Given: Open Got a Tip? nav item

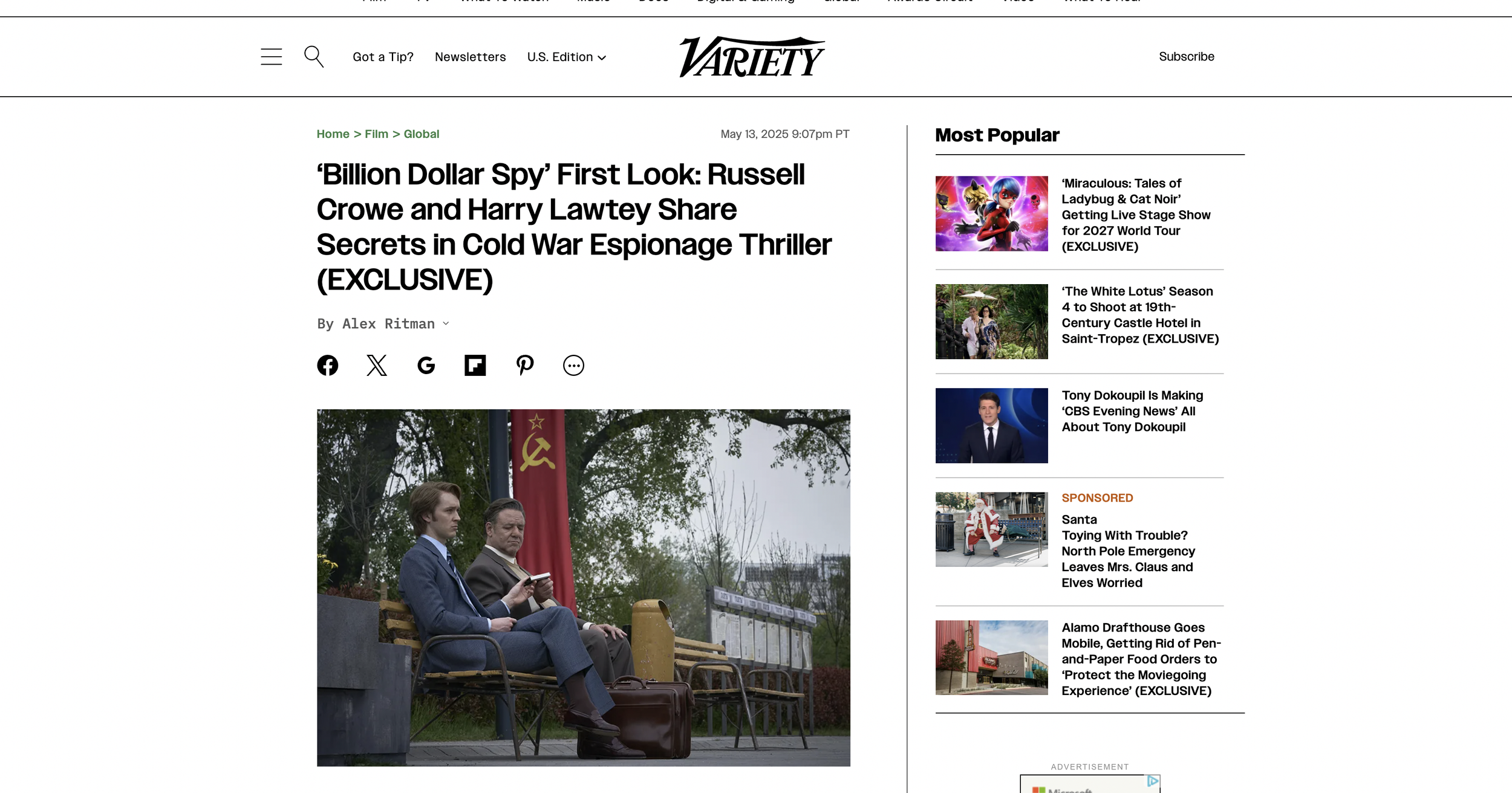Looking at the screenshot, I should [383, 57].
